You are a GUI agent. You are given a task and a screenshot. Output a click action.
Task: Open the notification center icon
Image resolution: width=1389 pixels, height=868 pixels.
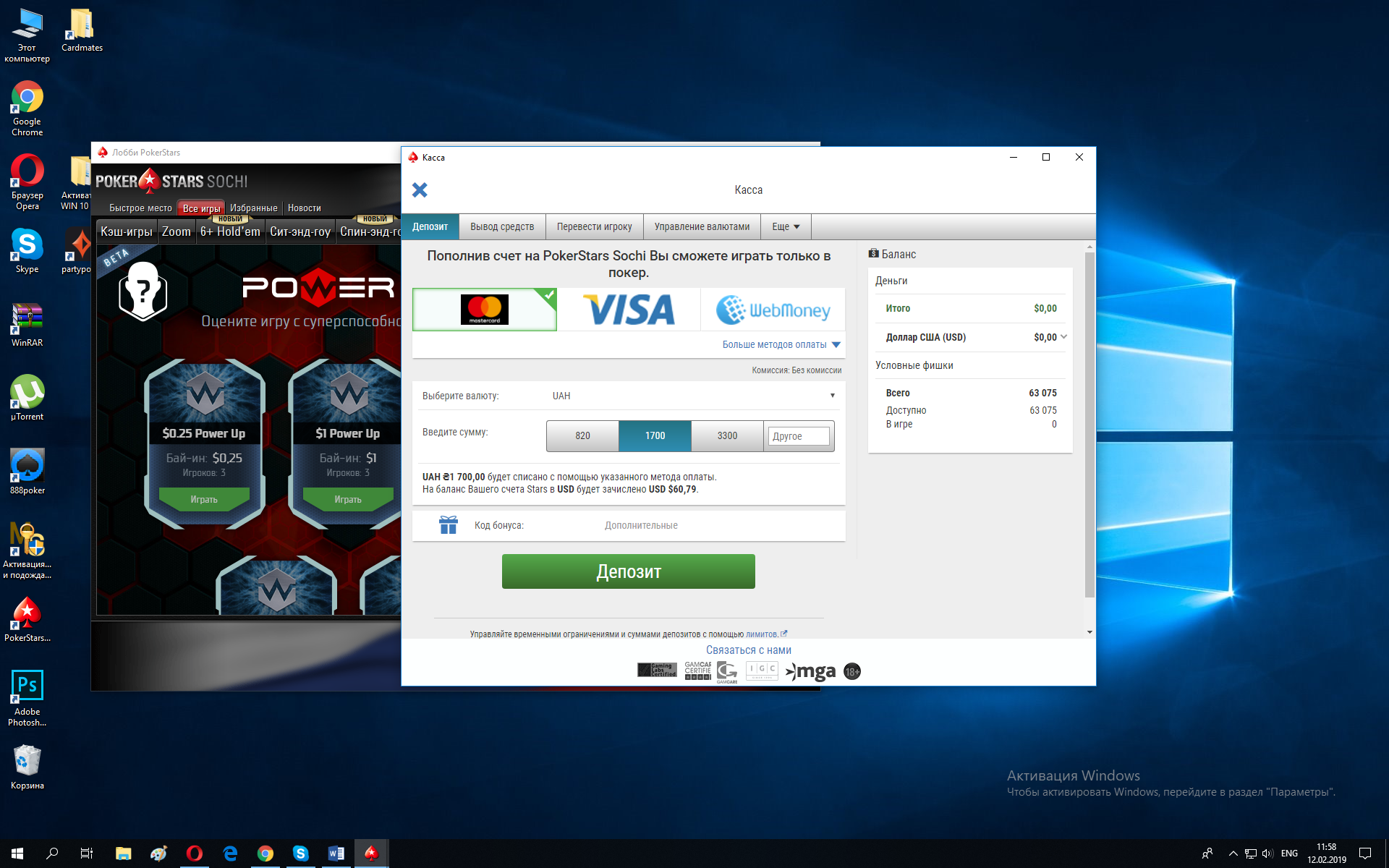click(1365, 854)
